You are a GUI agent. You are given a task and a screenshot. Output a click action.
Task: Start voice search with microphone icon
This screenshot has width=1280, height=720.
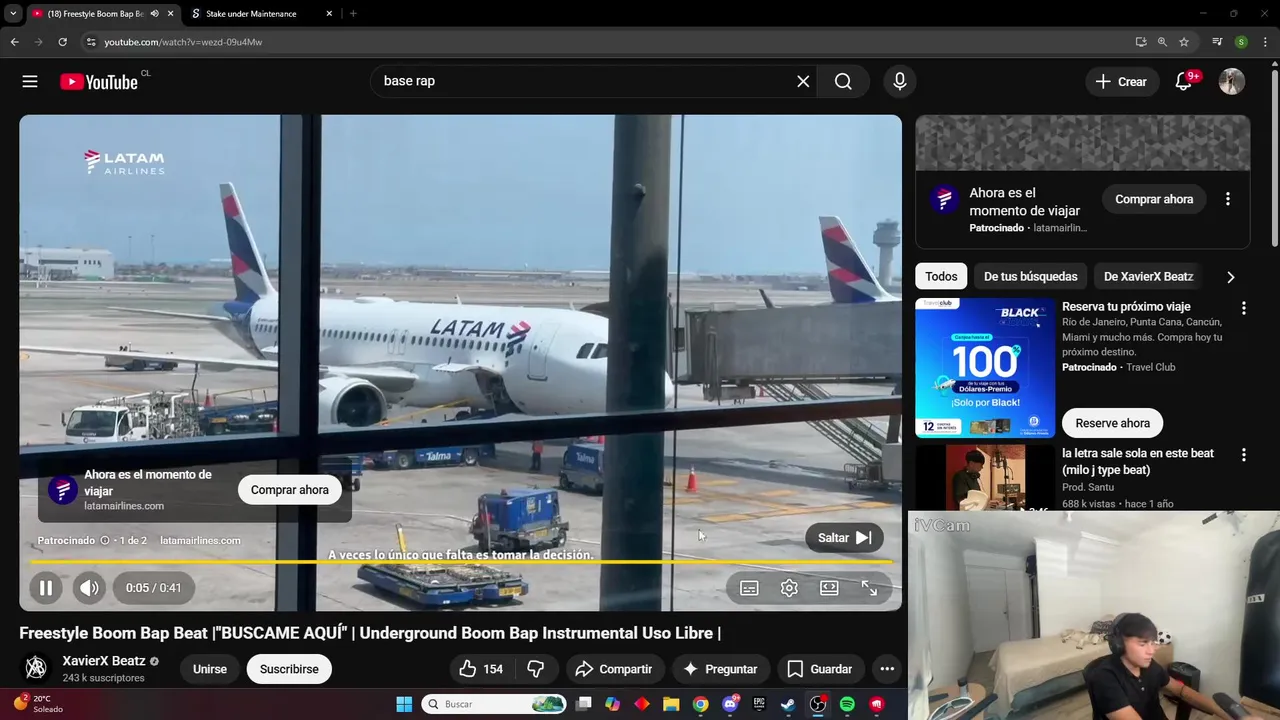(900, 82)
